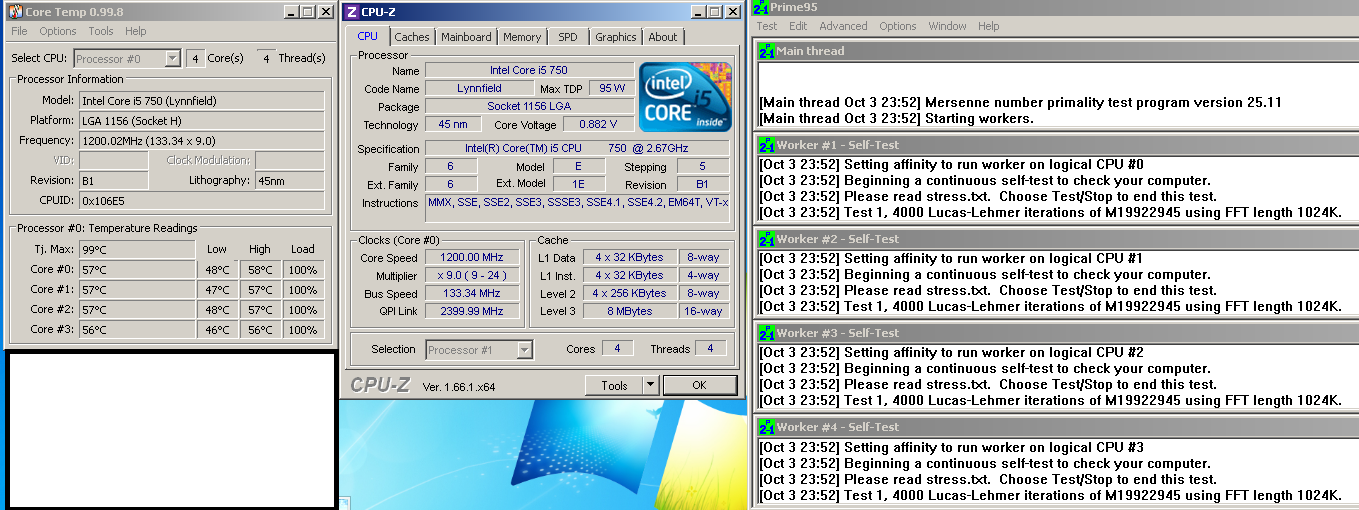The height and width of the screenshot is (510, 1359).
Task: Click Worker #3 Self-Test window icon
Action: [x=767, y=333]
